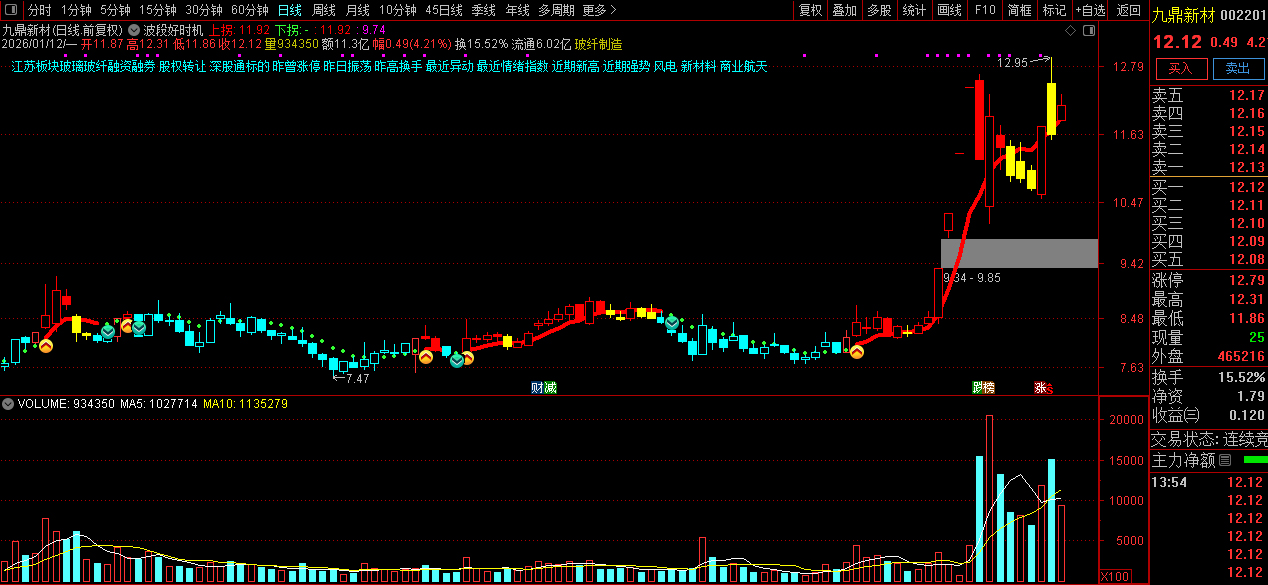Expand the 更多 periods menu
The height and width of the screenshot is (585, 1268).
click(599, 10)
